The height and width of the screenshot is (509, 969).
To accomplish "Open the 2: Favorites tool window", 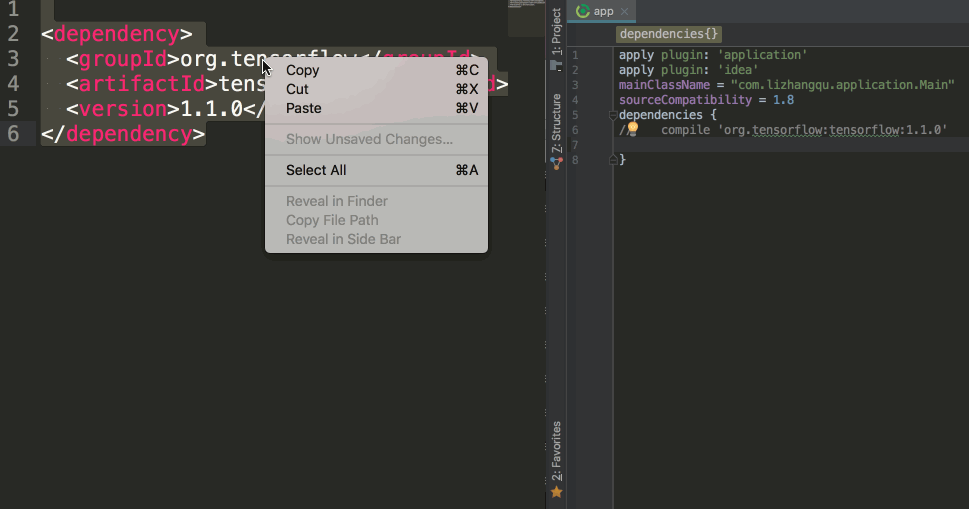I will (557, 452).
